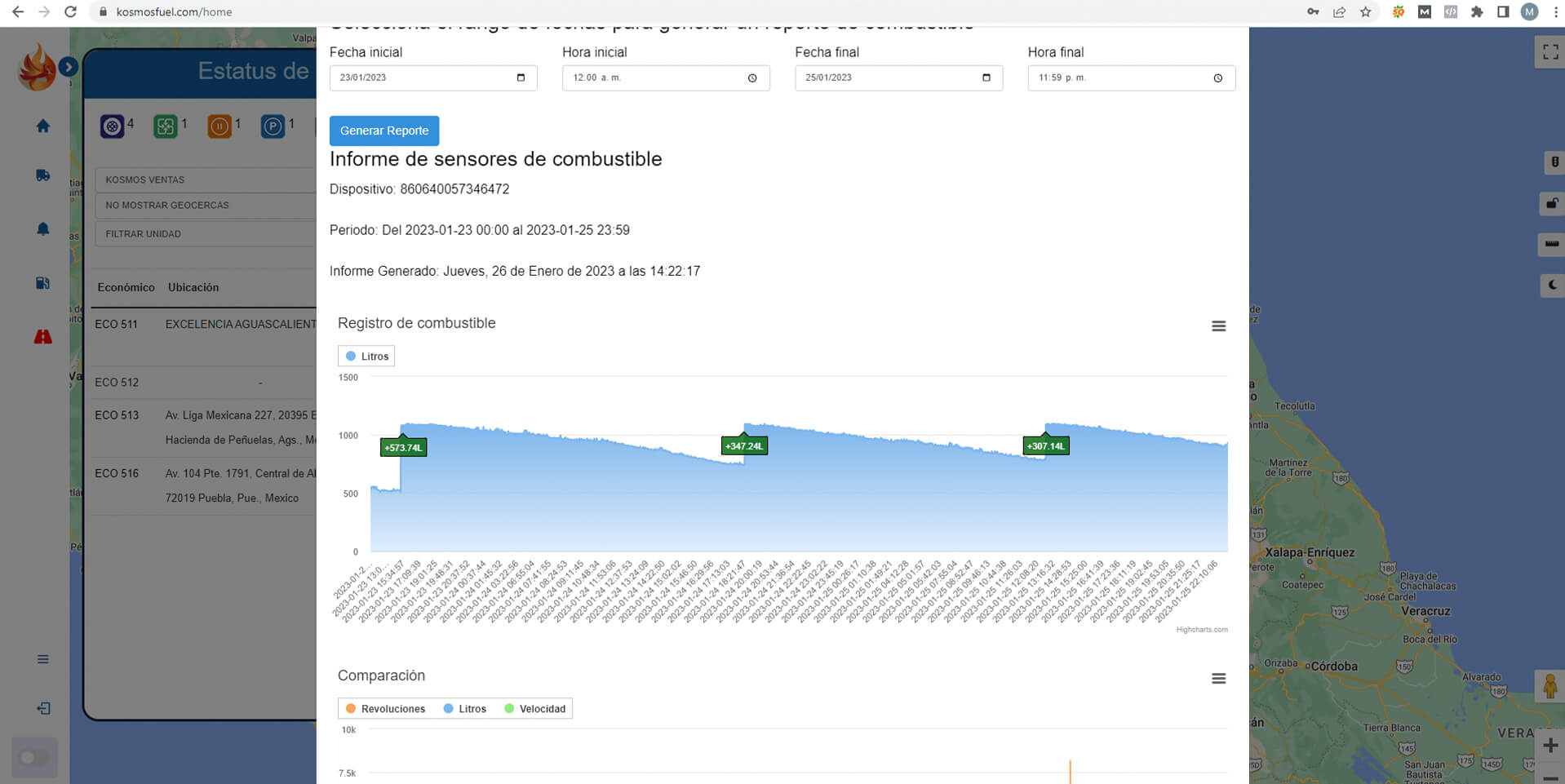Toggle the Litros legend in Registro chart

pyautogui.click(x=367, y=357)
